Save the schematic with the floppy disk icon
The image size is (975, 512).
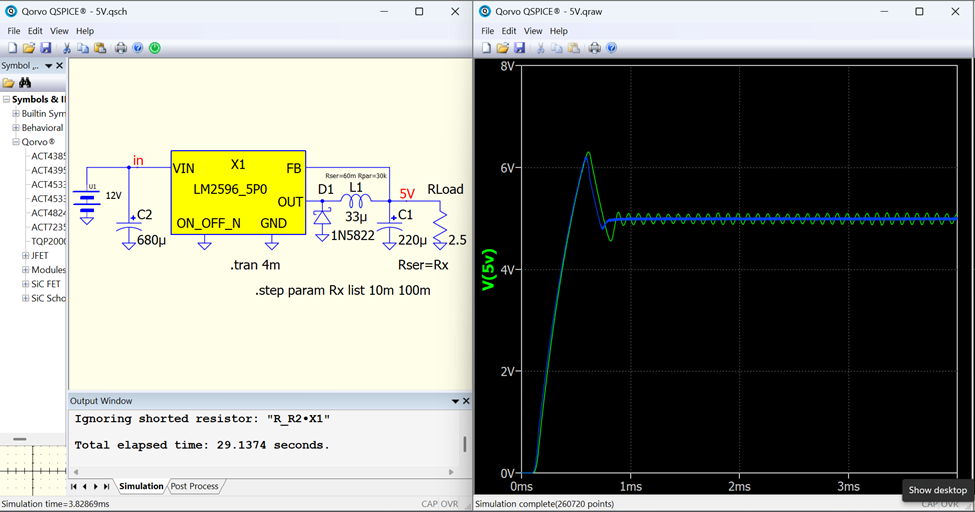pyautogui.click(x=46, y=48)
